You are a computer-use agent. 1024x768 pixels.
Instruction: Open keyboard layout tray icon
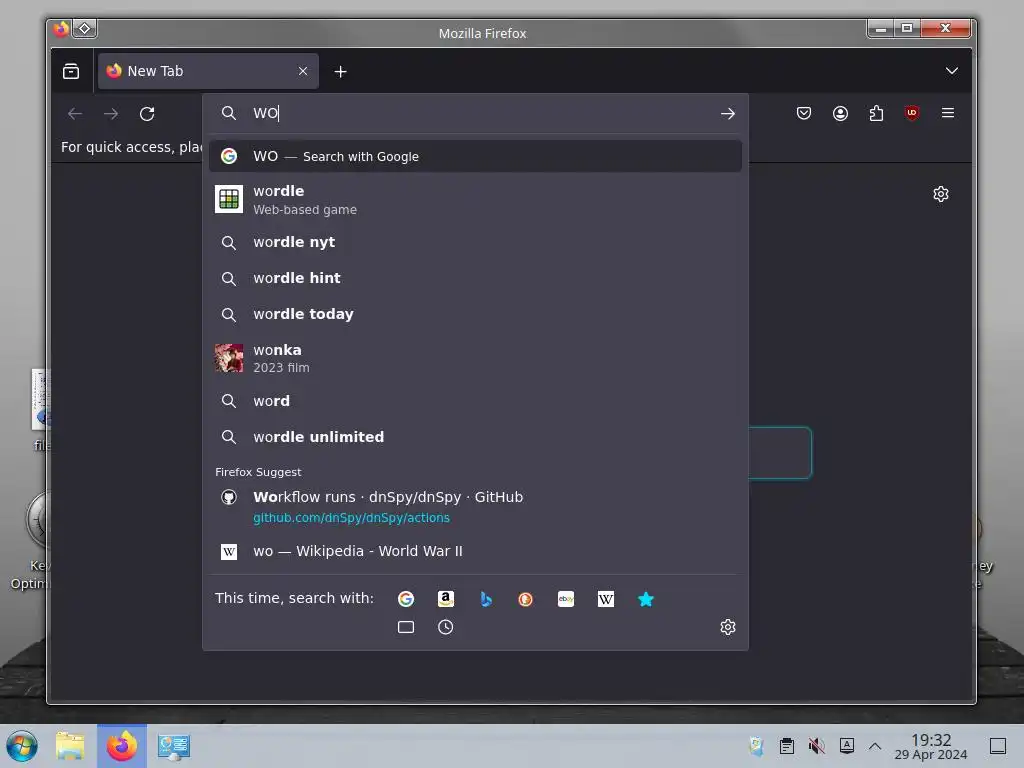click(x=846, y=745)
